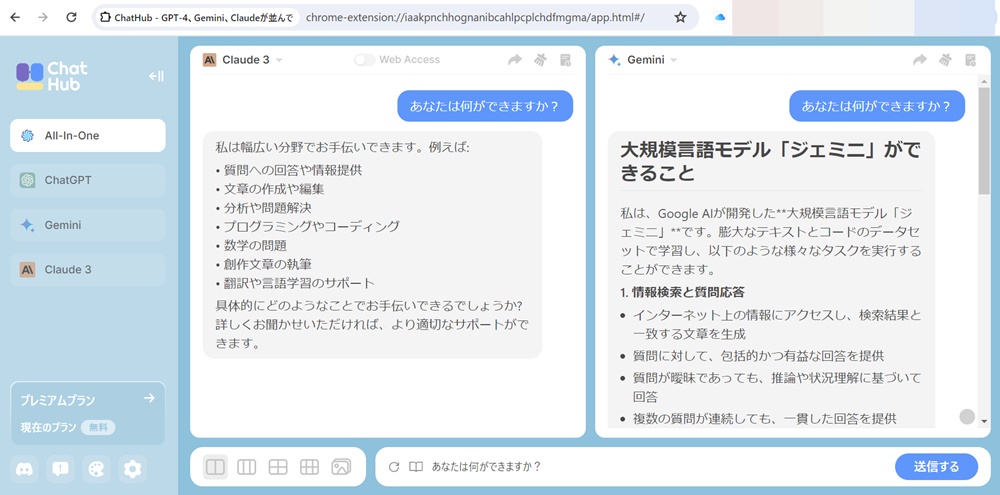1000x495 pixels.
Task: Click '文章の作成や編集' bullet
Action: pyautogui.click(x=274, y=189)
